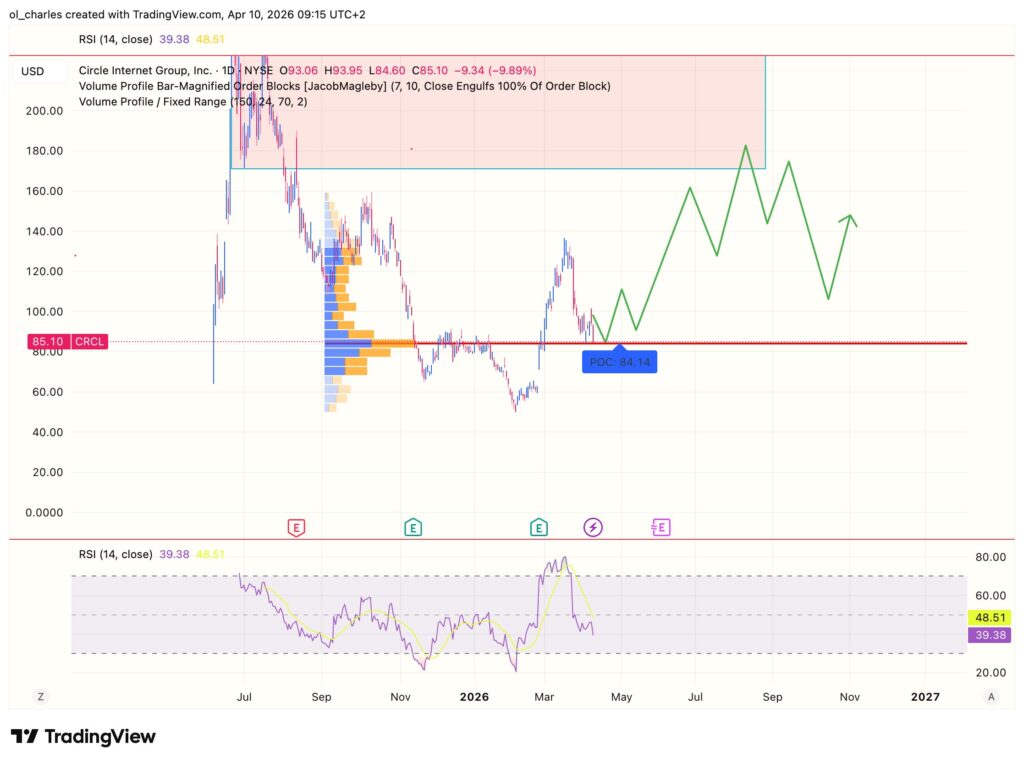Click the red earnings report marker icon

coord(295,525)
